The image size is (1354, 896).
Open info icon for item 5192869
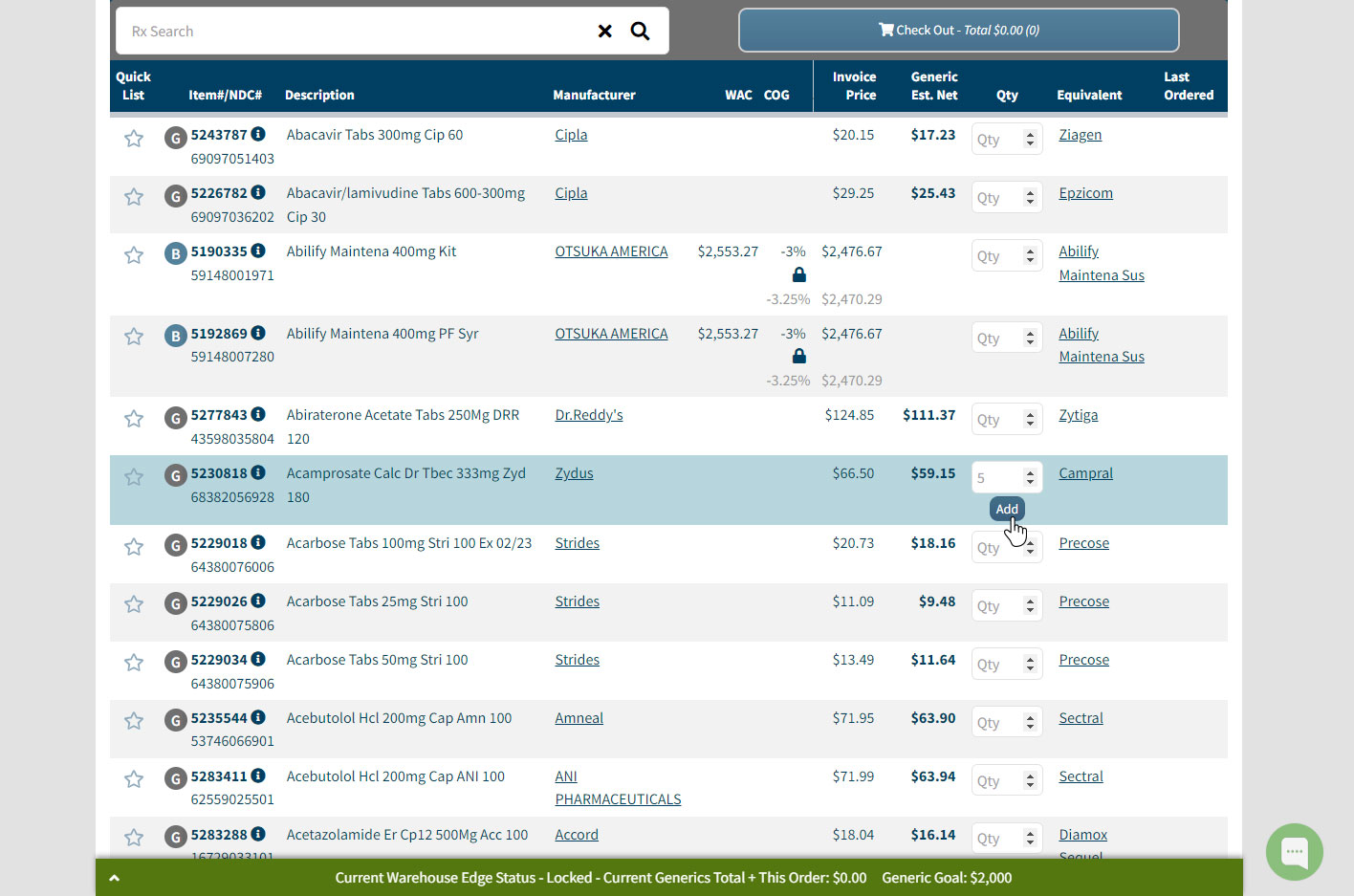(x=258, y=333)
